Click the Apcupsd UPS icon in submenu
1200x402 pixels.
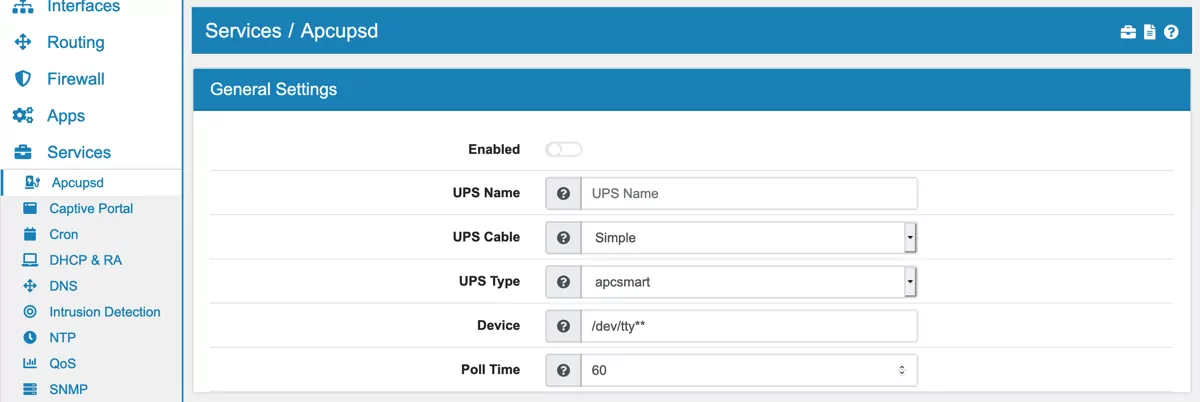[x=32, y=183]
